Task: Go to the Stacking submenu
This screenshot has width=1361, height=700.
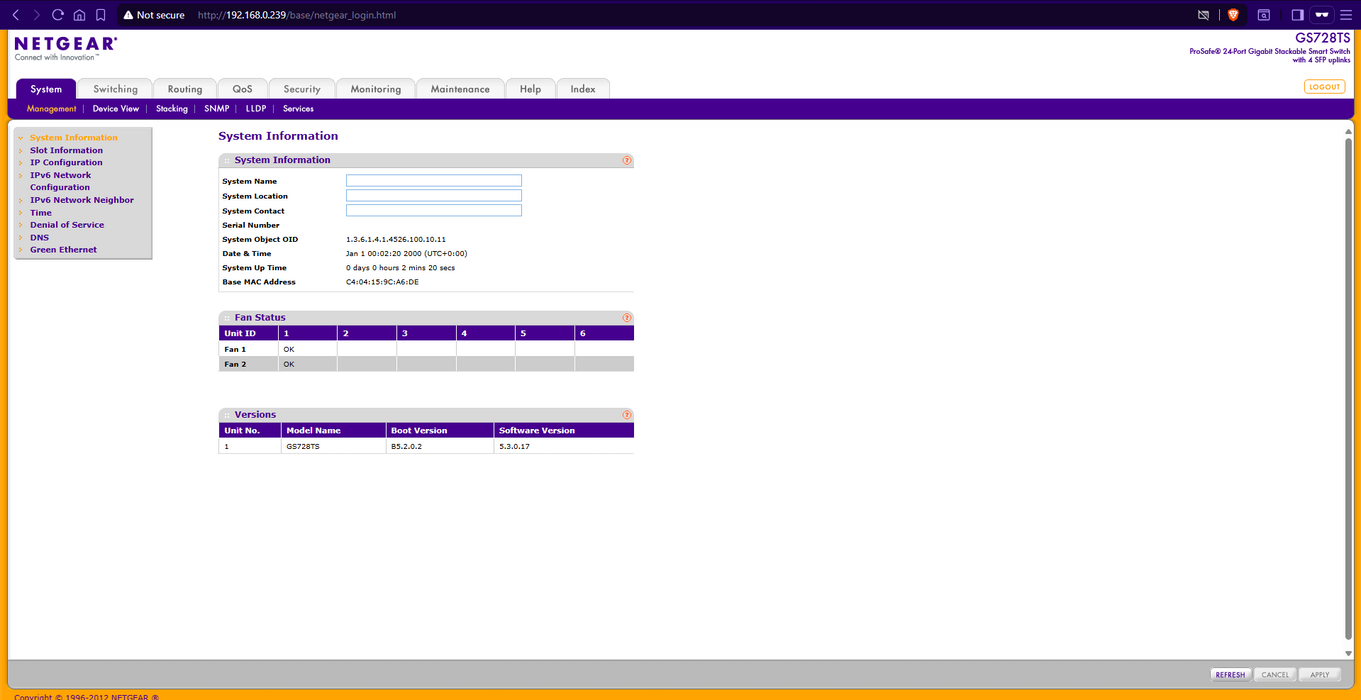Action: pyautogui.click(x=172, y=109)
